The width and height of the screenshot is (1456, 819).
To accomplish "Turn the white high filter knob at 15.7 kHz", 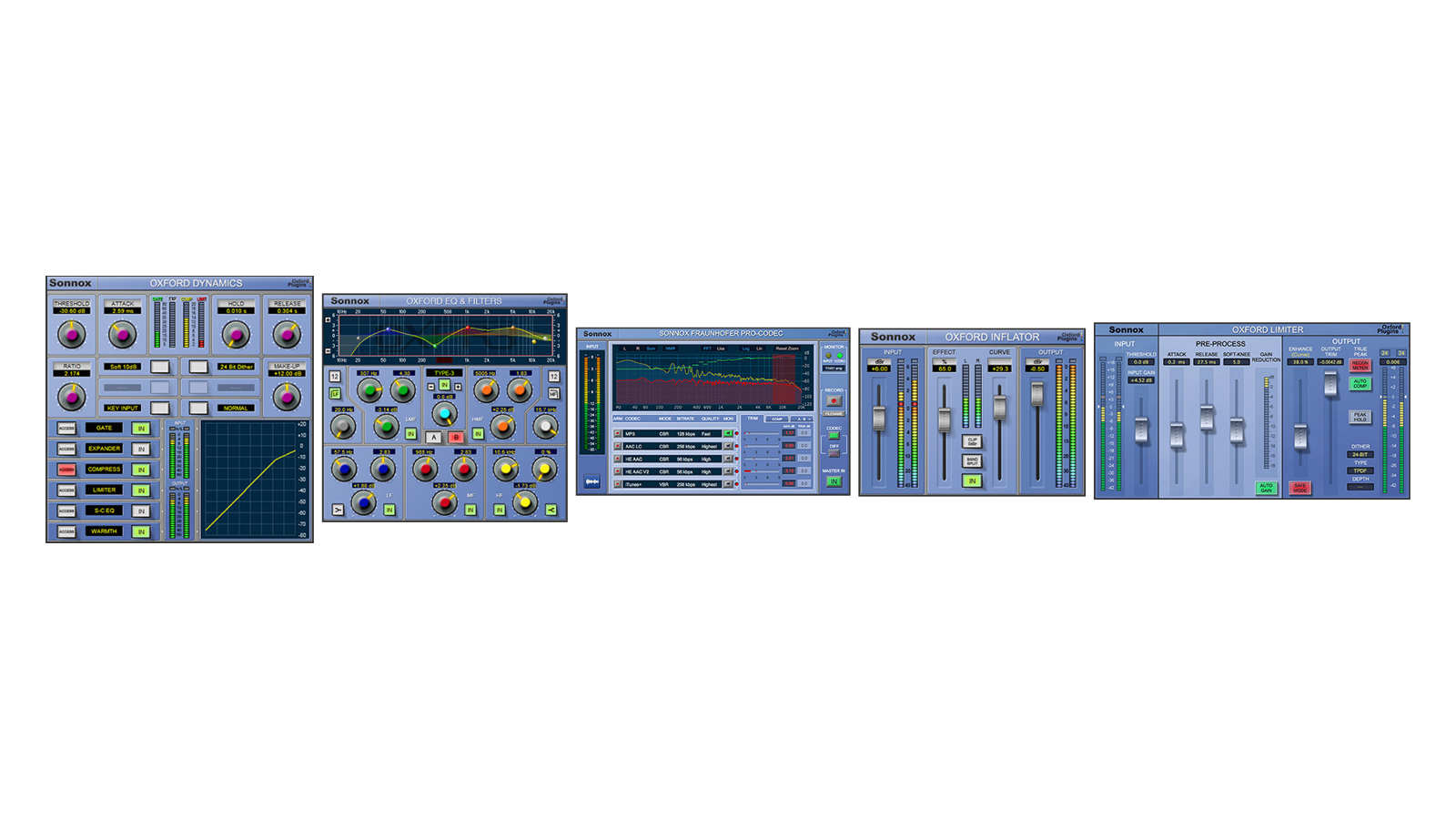I will pyautogui.click(x=546, y=426).
